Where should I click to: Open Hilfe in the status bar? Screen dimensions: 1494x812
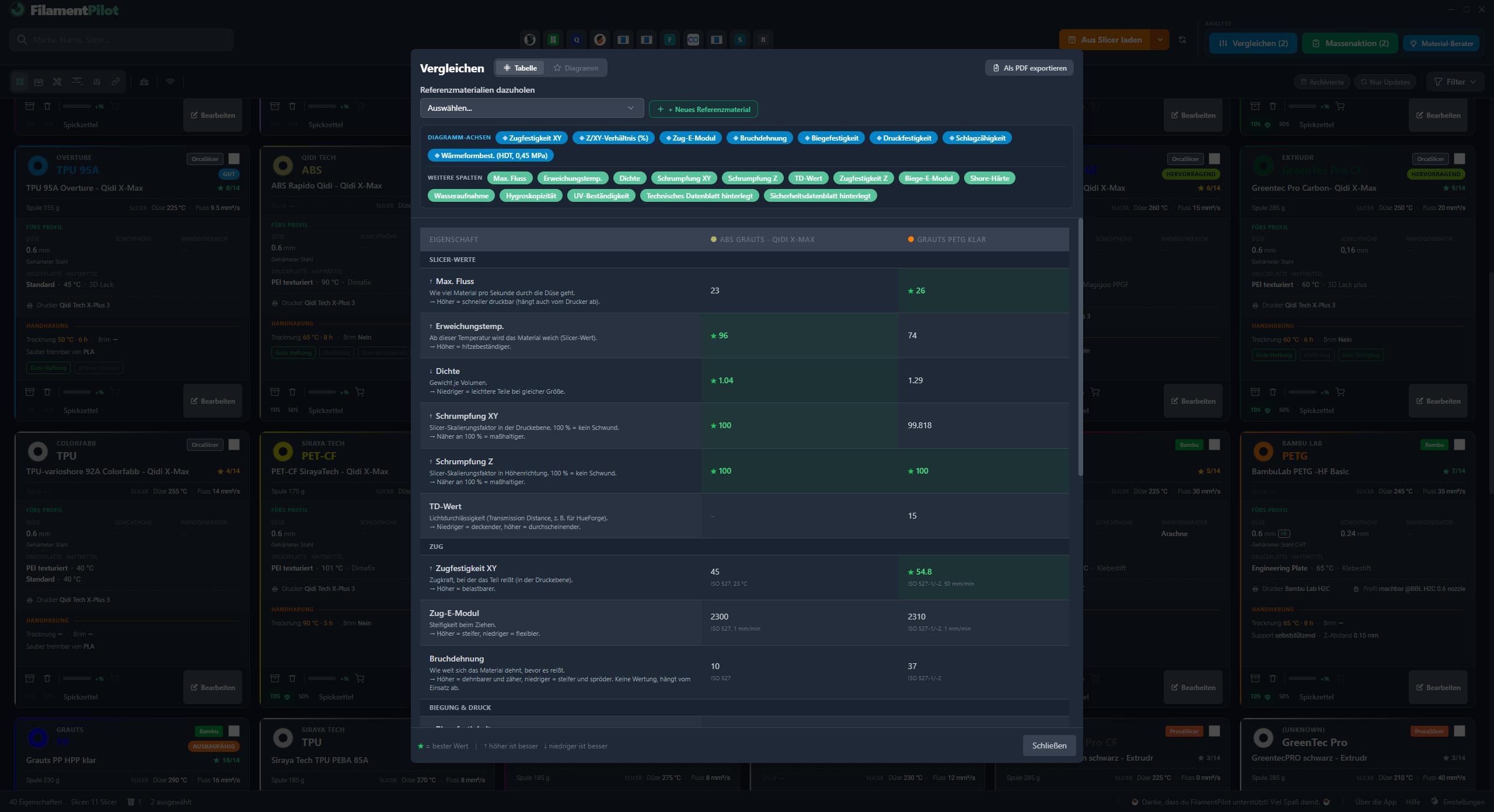1413,802
